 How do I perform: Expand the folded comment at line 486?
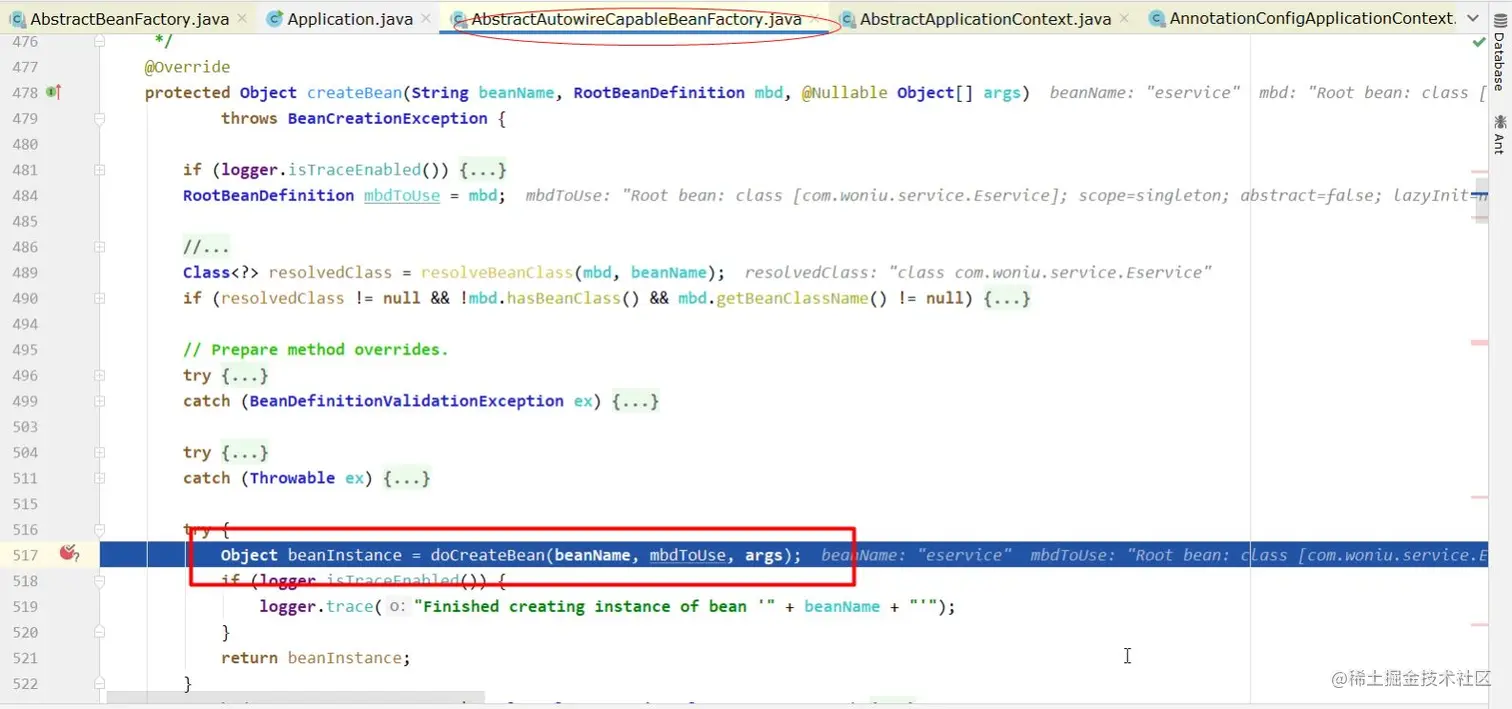100,246
